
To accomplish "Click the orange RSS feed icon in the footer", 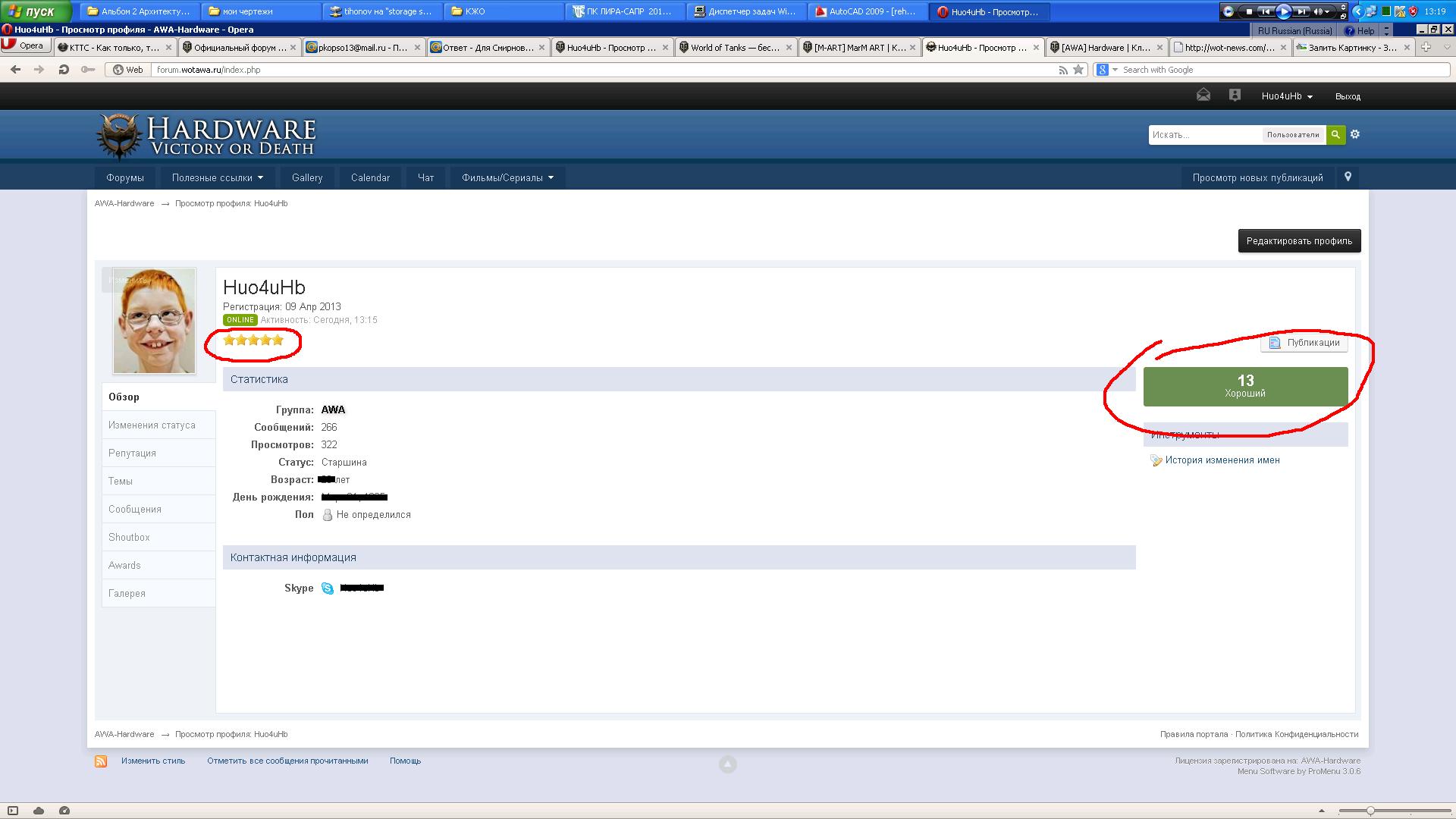I will point(101,761).
